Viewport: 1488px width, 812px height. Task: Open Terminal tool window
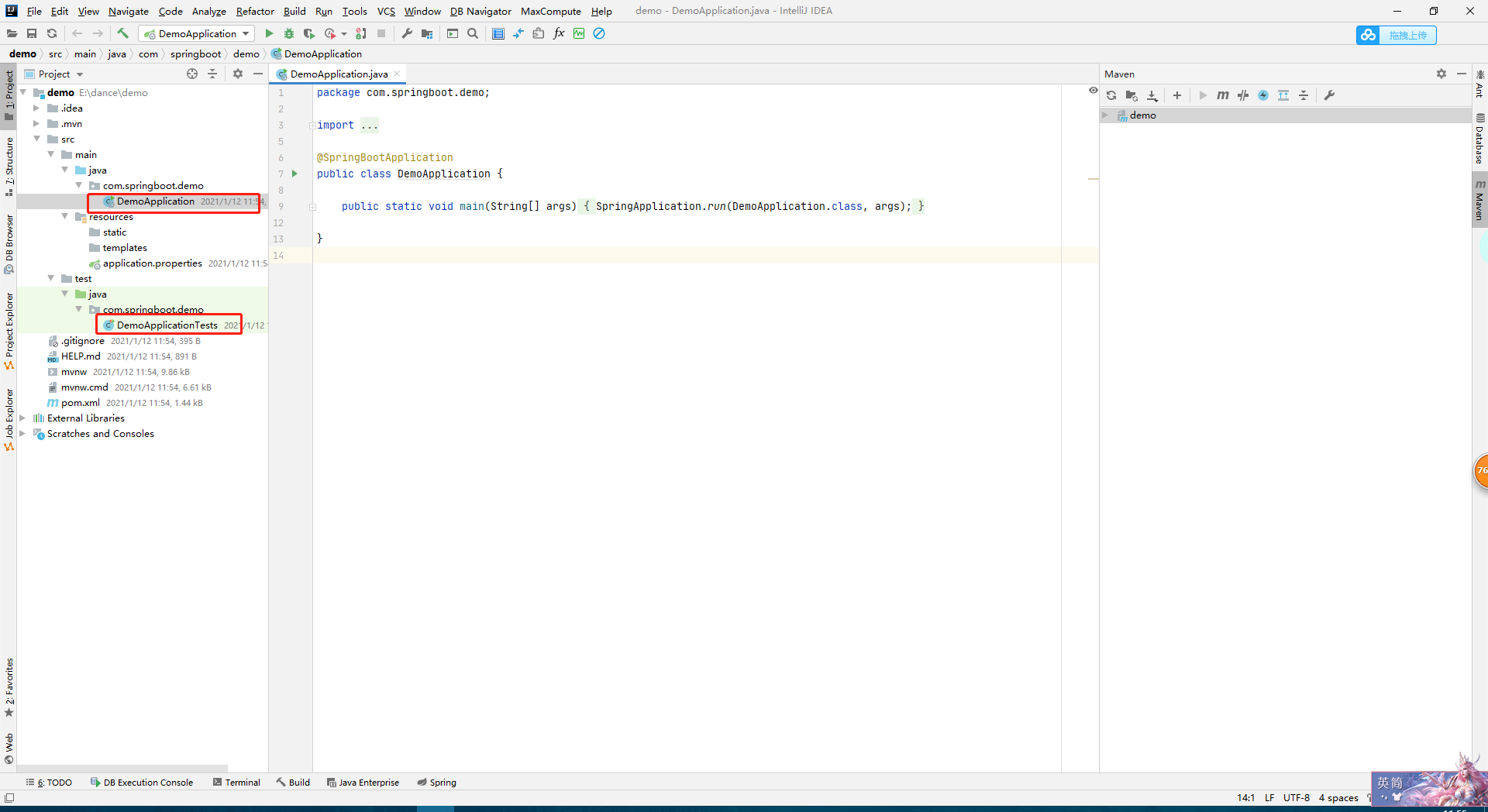[236, 783]
